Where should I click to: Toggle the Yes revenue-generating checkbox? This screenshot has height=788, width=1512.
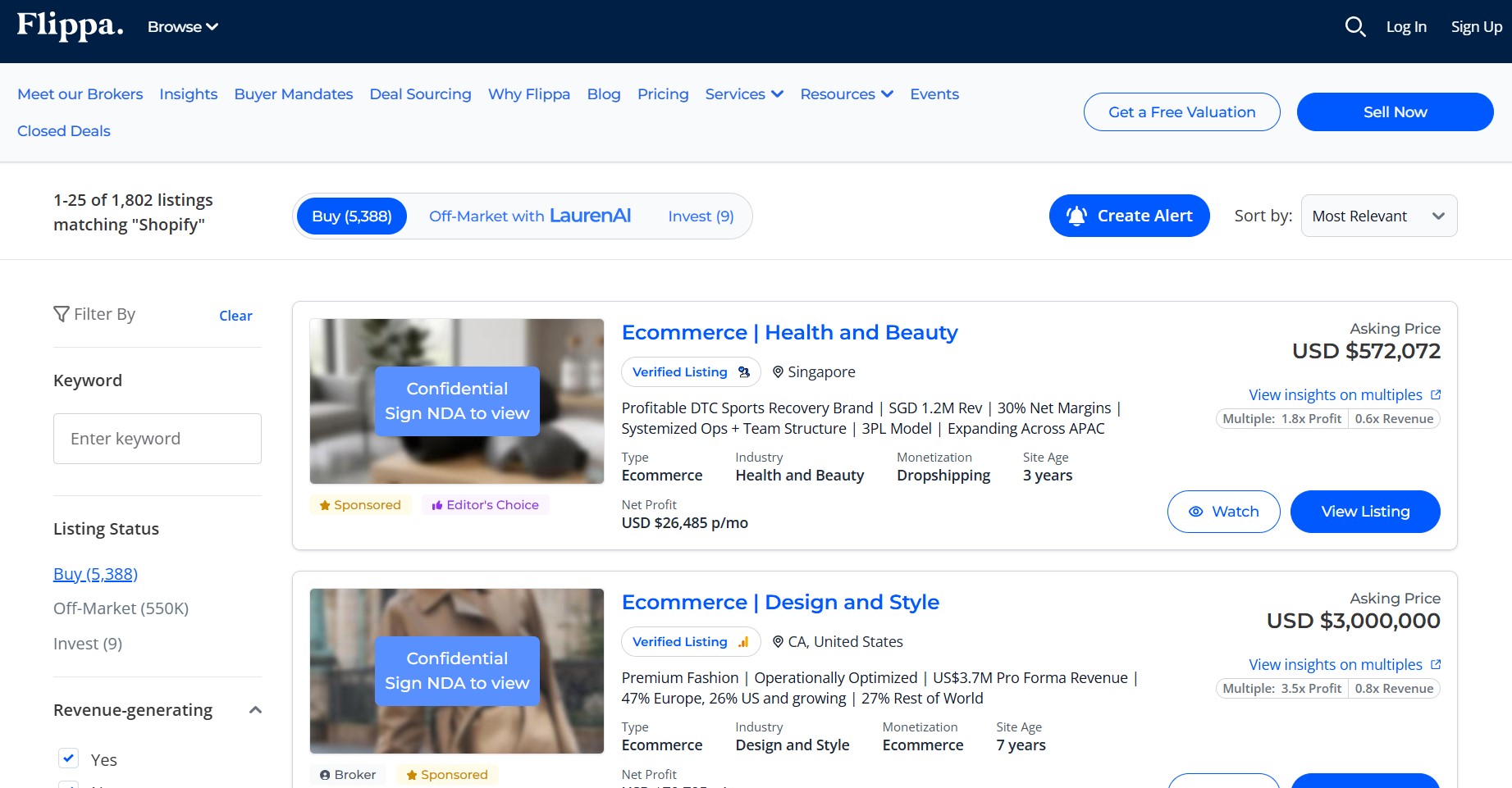click(x=69, y=758)
